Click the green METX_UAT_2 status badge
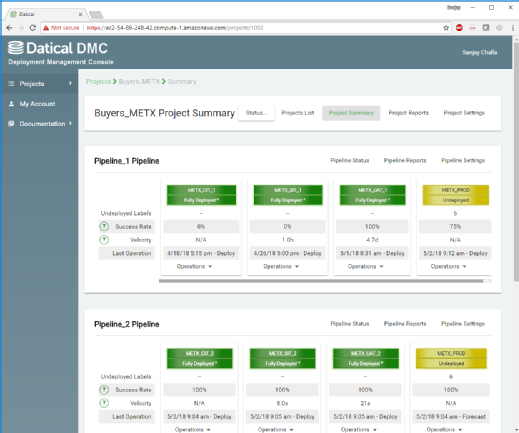The image size is (519, 433). point(366,359)
